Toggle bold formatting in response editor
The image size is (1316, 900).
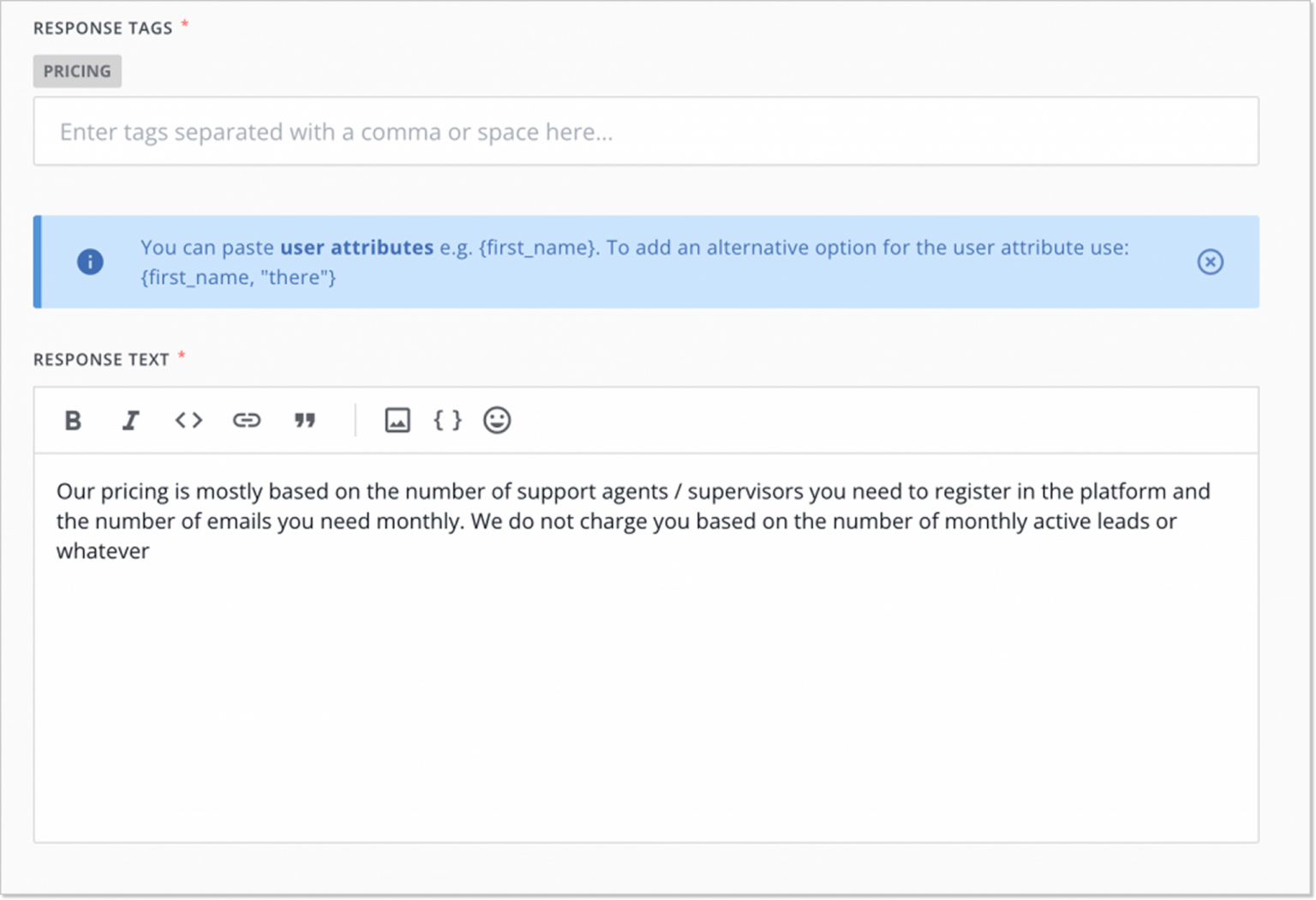coord(74,420)
